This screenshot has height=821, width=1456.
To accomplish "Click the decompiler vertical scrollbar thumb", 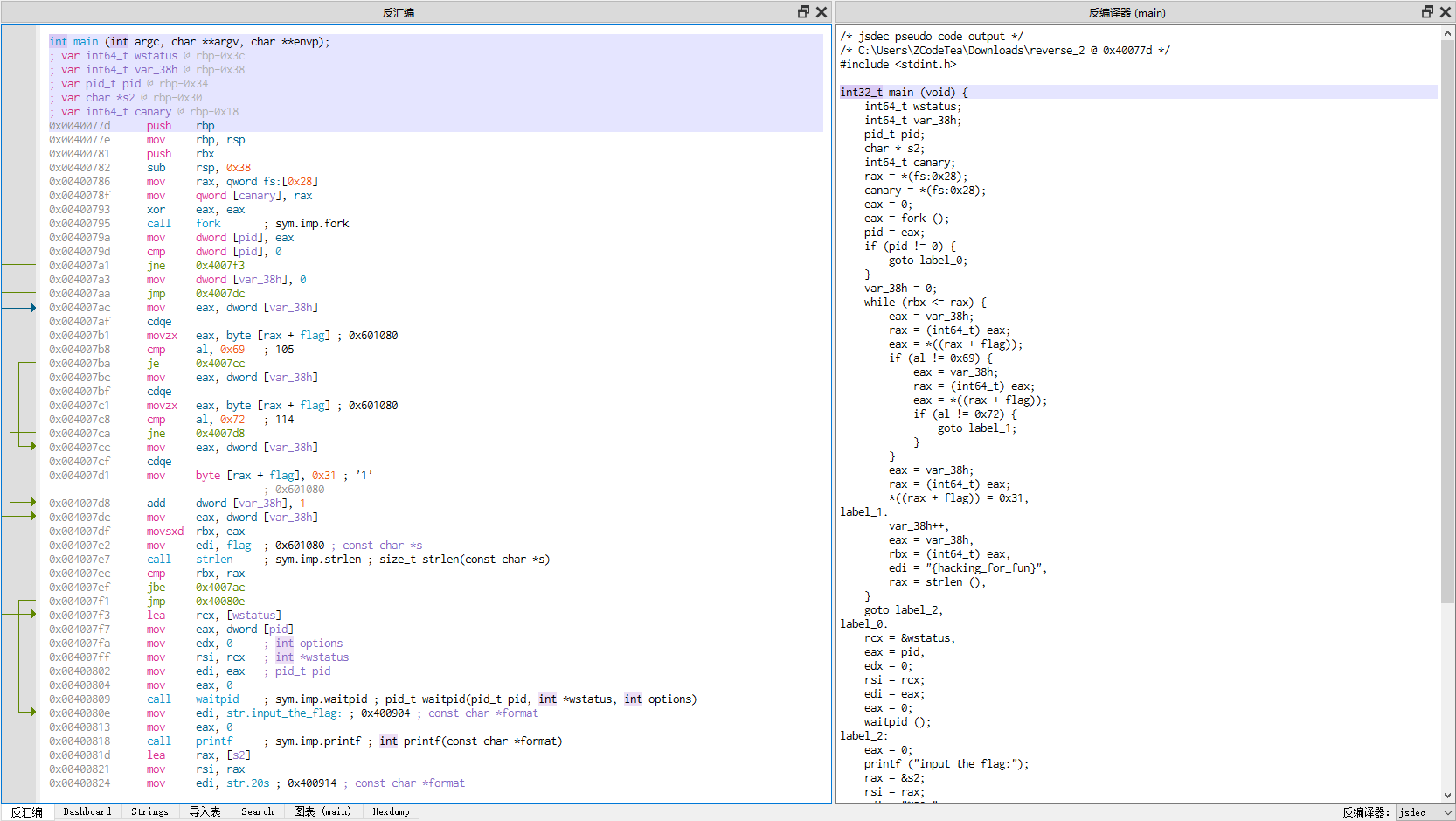I will (1448, 322).
